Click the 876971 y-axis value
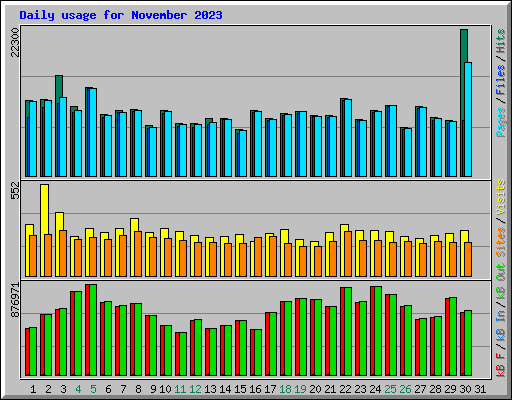512x400 pixels. tap(15, 300)
